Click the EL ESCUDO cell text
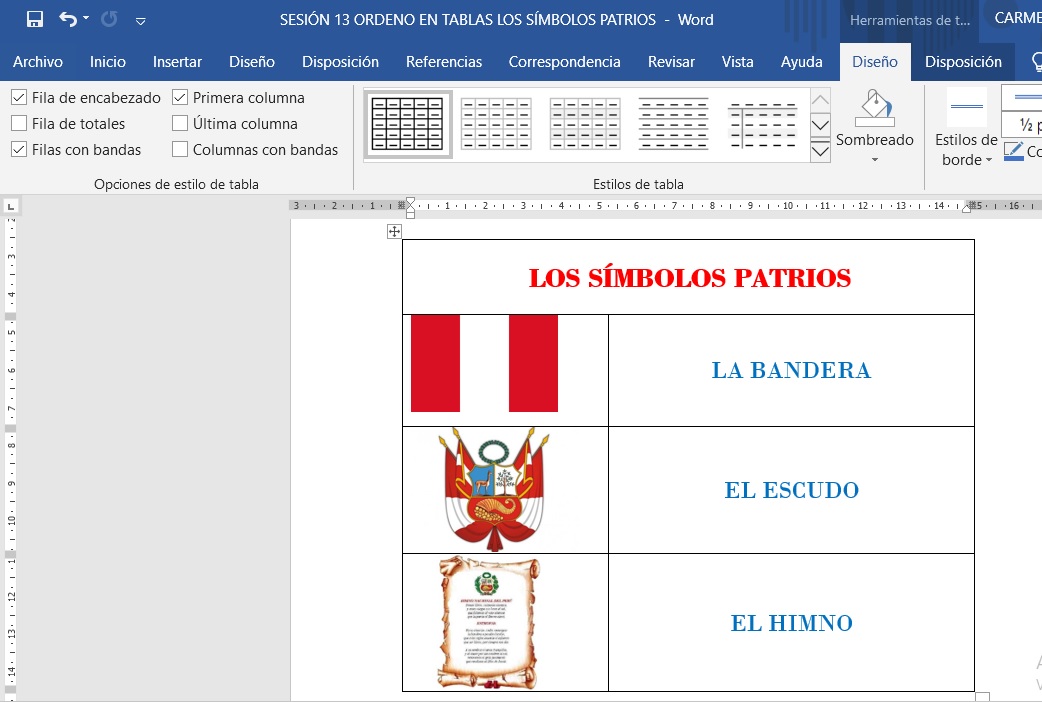This screenshot has height=702, width=1042. click(791, 490)
